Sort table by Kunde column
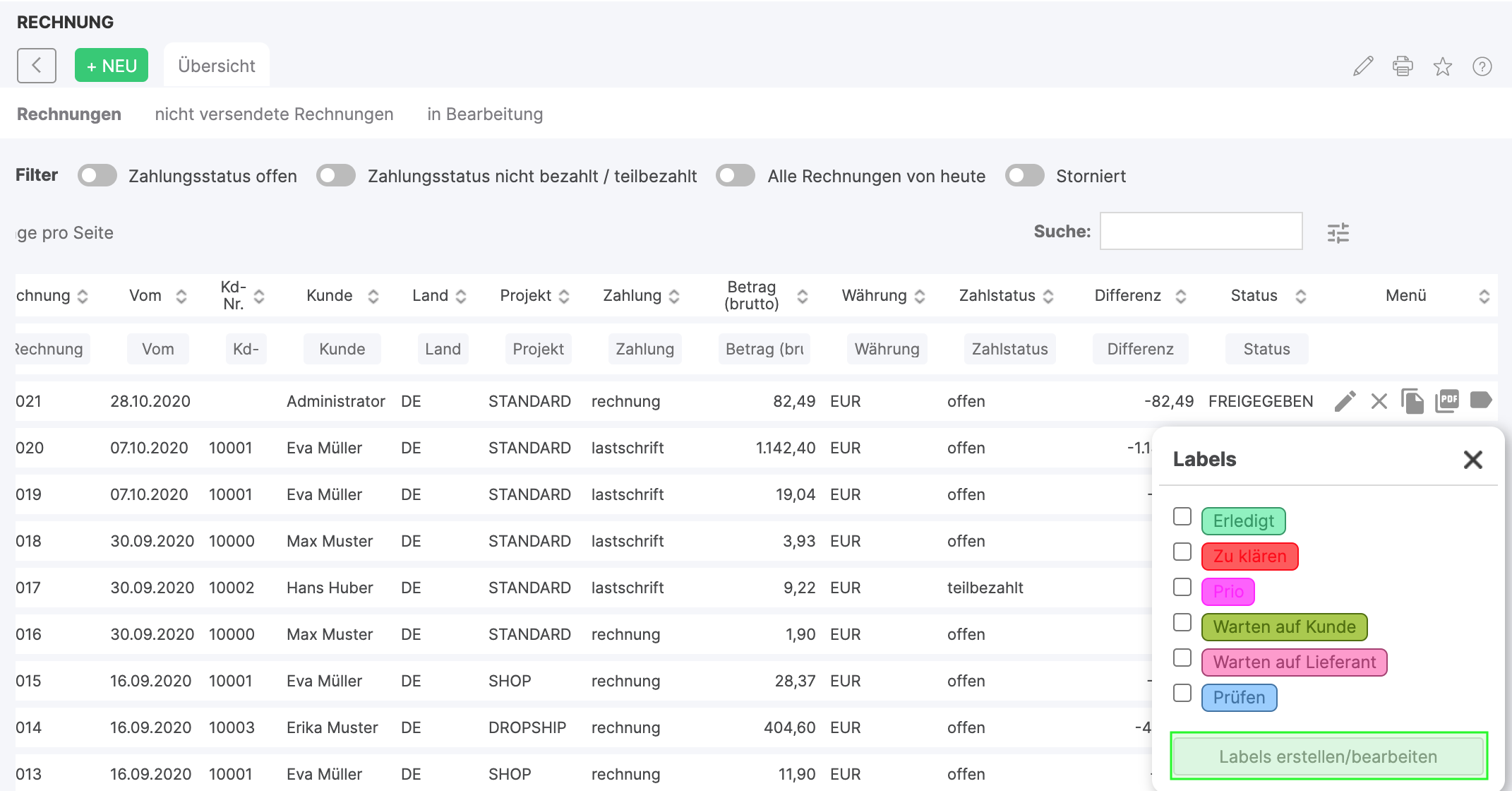 tap(373, 297)
